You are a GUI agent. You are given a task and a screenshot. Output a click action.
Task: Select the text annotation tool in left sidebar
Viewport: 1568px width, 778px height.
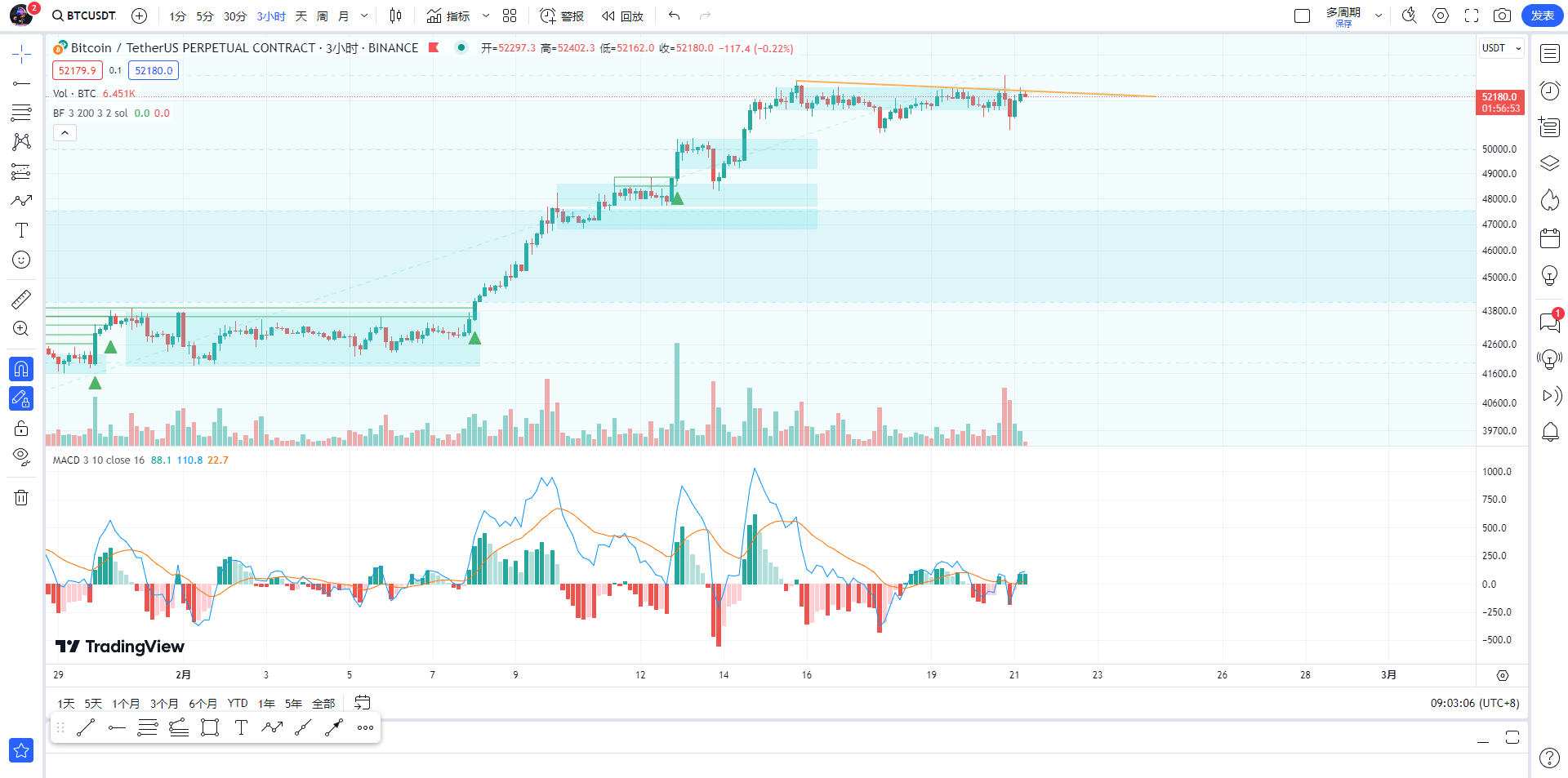tap(21, 230)
